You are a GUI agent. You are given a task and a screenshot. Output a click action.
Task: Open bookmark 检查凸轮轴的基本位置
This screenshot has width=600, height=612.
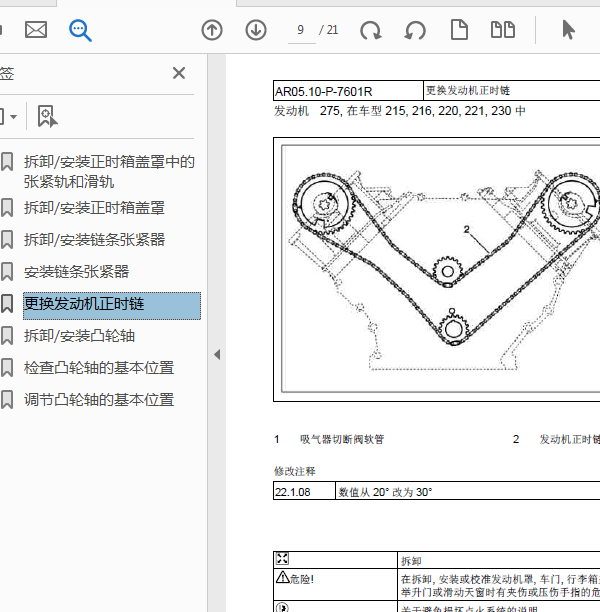pos(99,368)
